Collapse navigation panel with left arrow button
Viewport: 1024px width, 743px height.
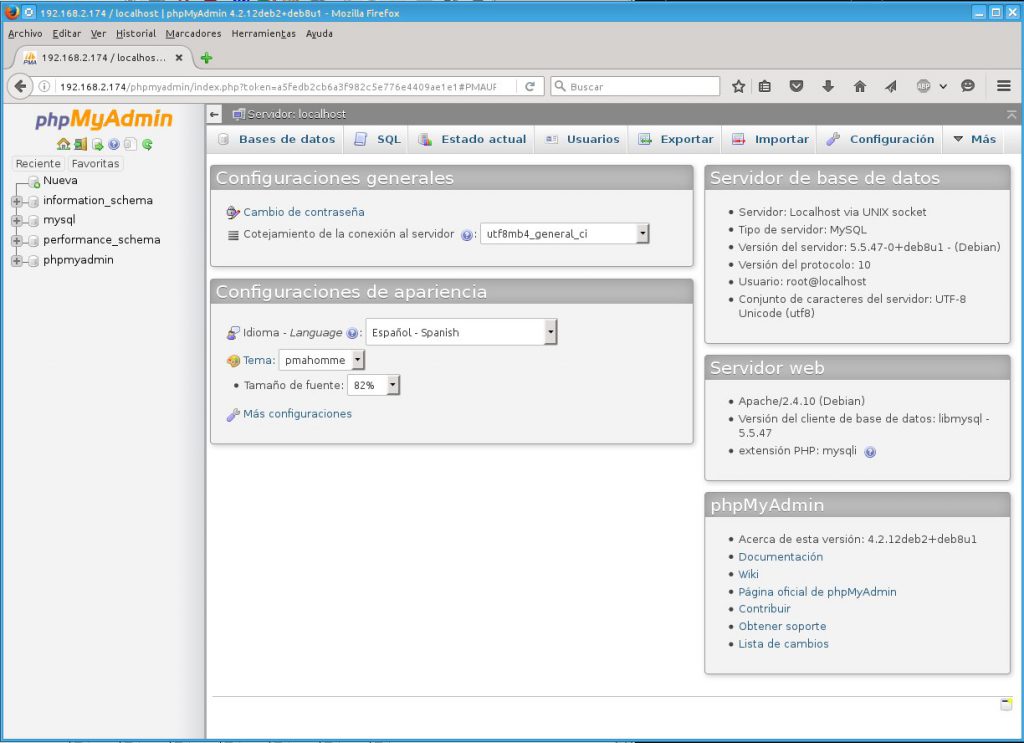click(x=214, y=114)
